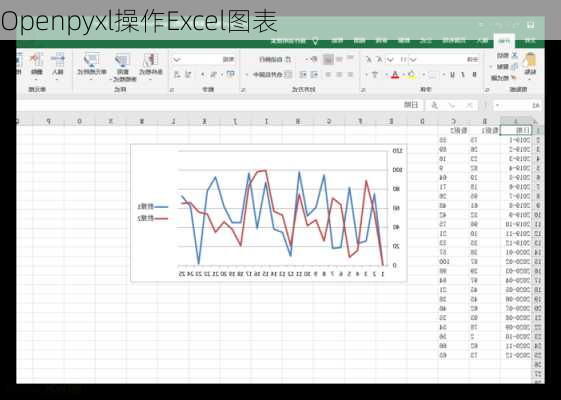Click the Insert Function fx icon
561x400 pixels.
434,105
